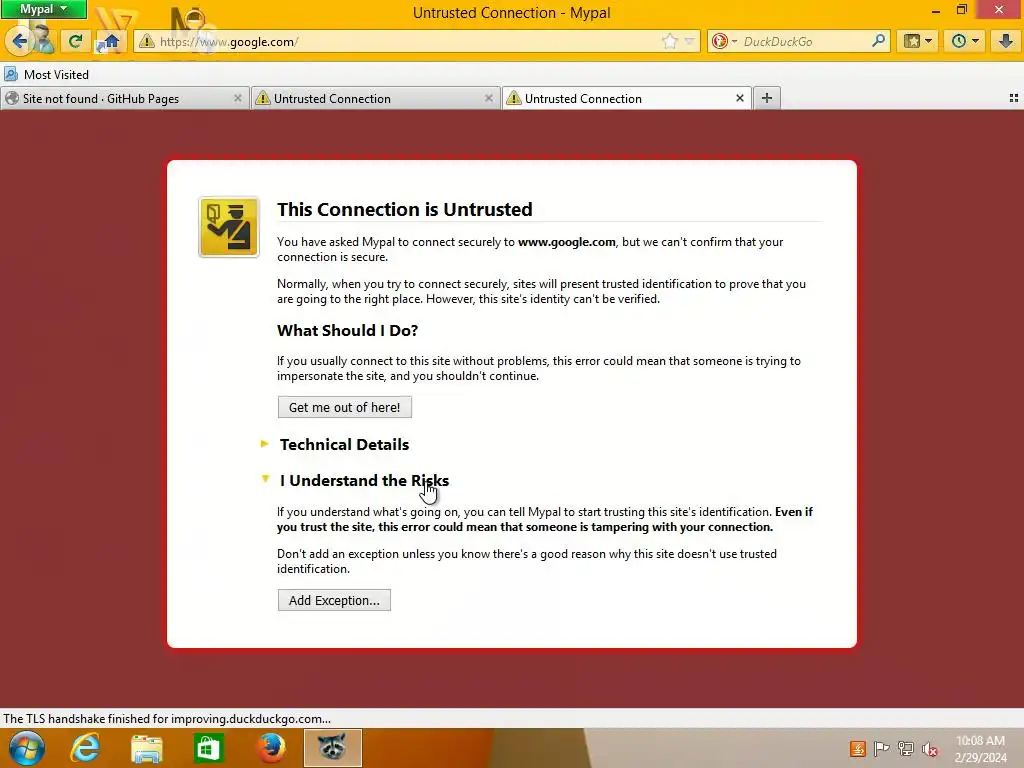Click the search magnifier icon
Image resolution: width=1024 pixels, height=768 pixels.
879,41
